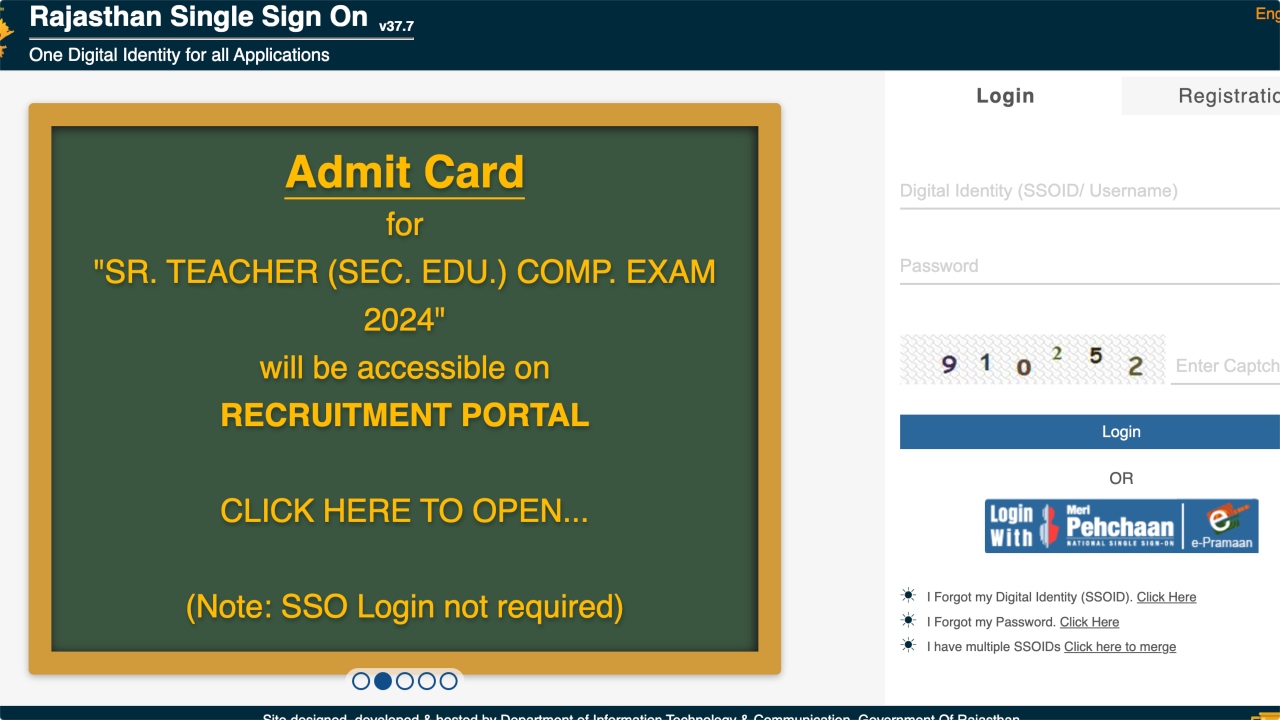This screenshot has width=1280, height=720.
Task: Open the admit card via CLICK HERE TO OPEN
Action: click(404, 510)
